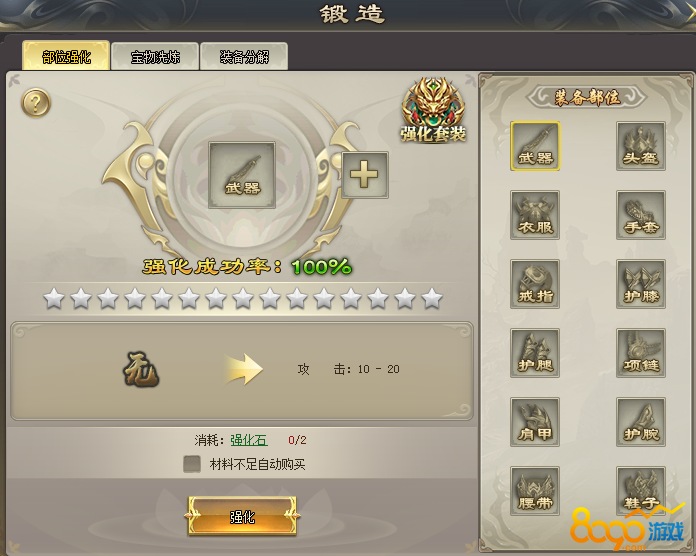Click the plus slot to add material
The width and height of the screenshot is (696, 556).
364,174
